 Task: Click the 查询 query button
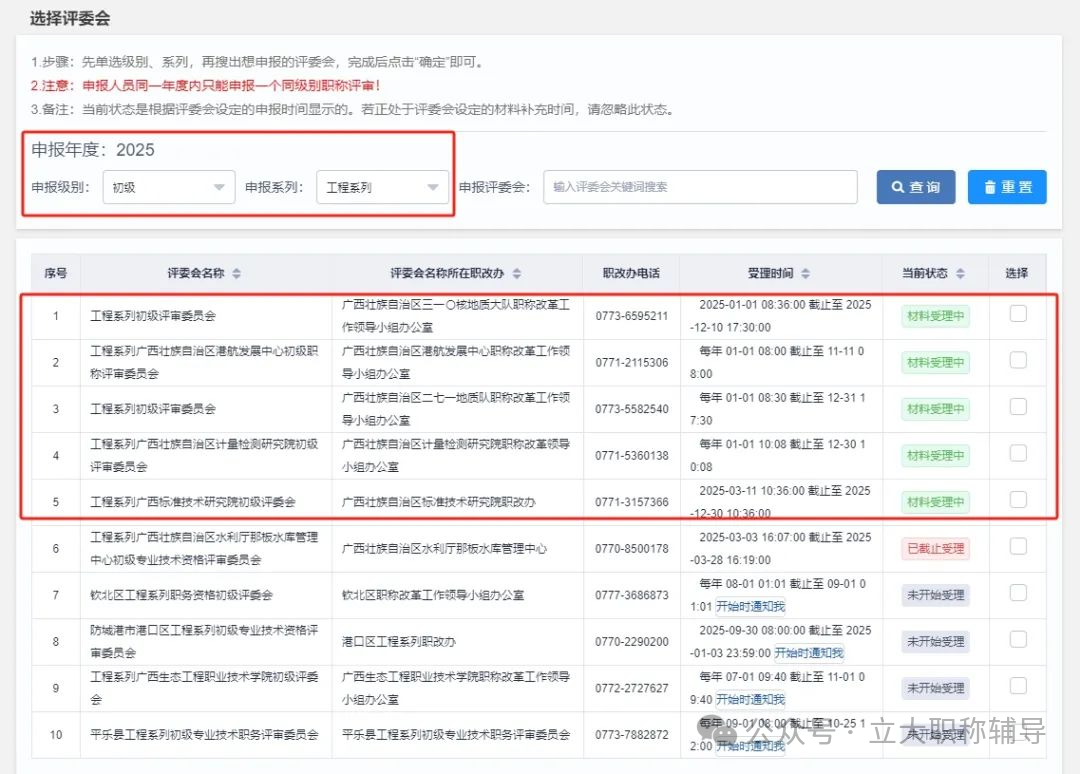point(915,187)
